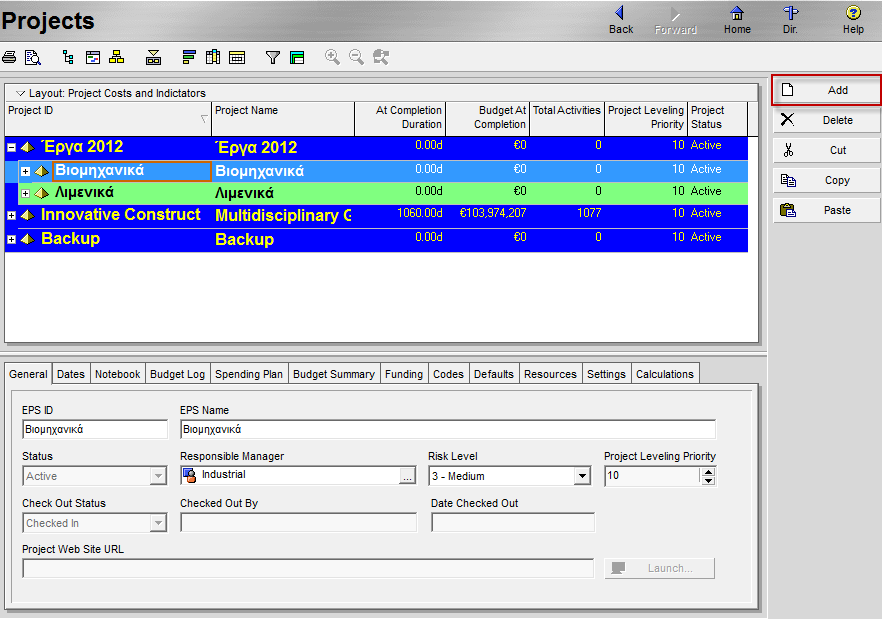The height and width of the screenshot is (619, 882).
Task: Increase Project Leveling Priority with up arrow
Action: point(709,472)
